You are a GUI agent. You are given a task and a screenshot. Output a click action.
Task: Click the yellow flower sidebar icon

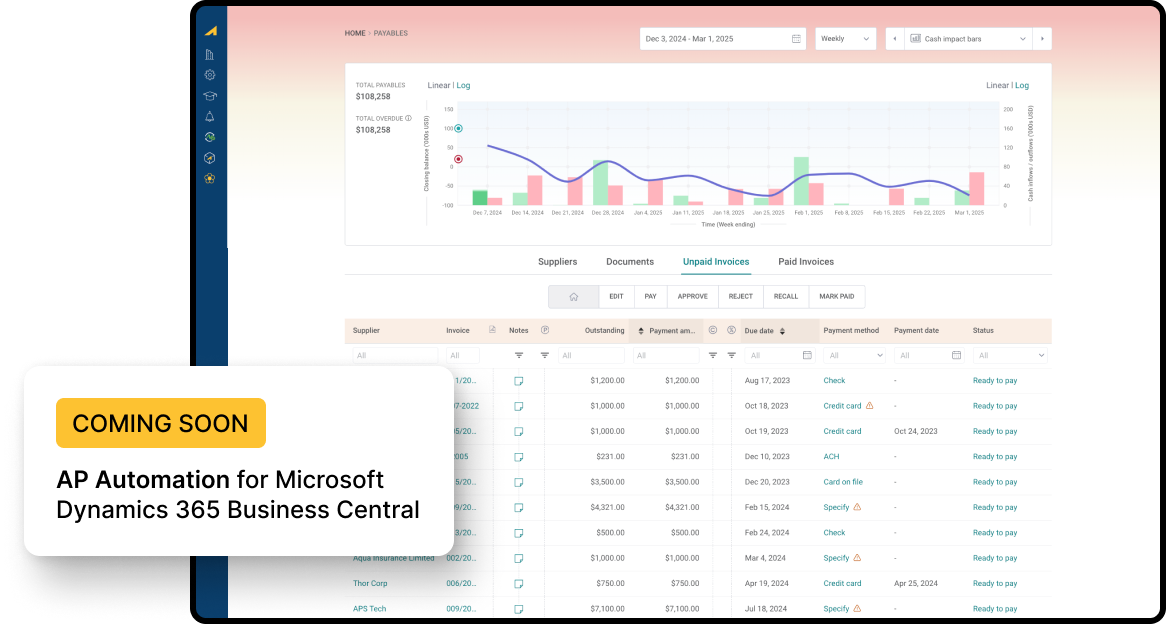tap(210, 178)
